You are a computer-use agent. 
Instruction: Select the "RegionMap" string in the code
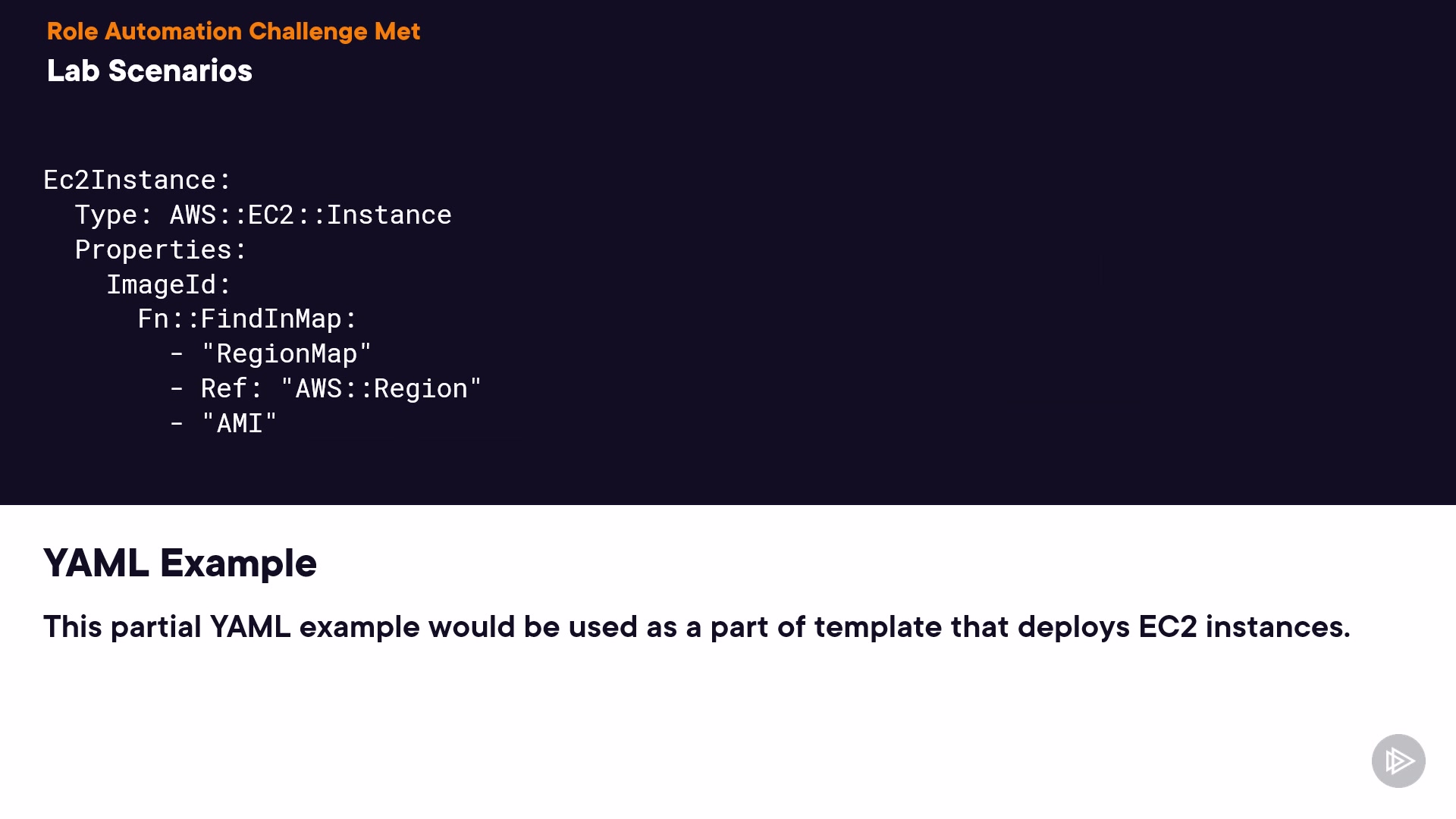[286, 354]
